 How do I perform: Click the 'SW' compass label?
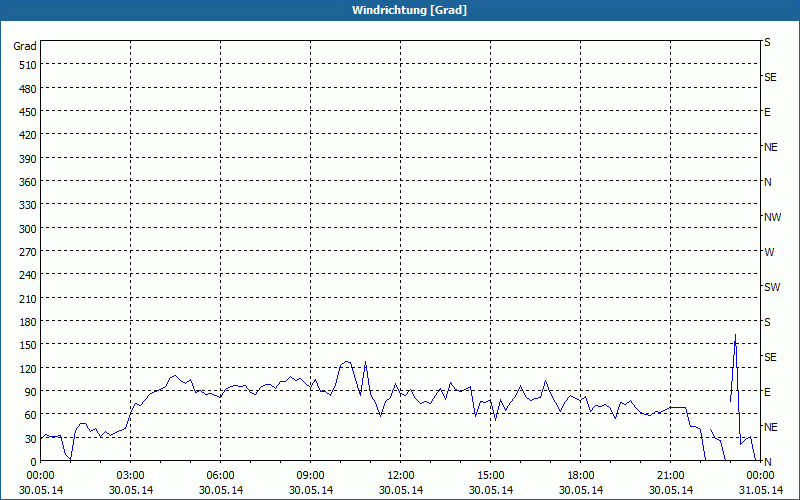click(772, 287)
